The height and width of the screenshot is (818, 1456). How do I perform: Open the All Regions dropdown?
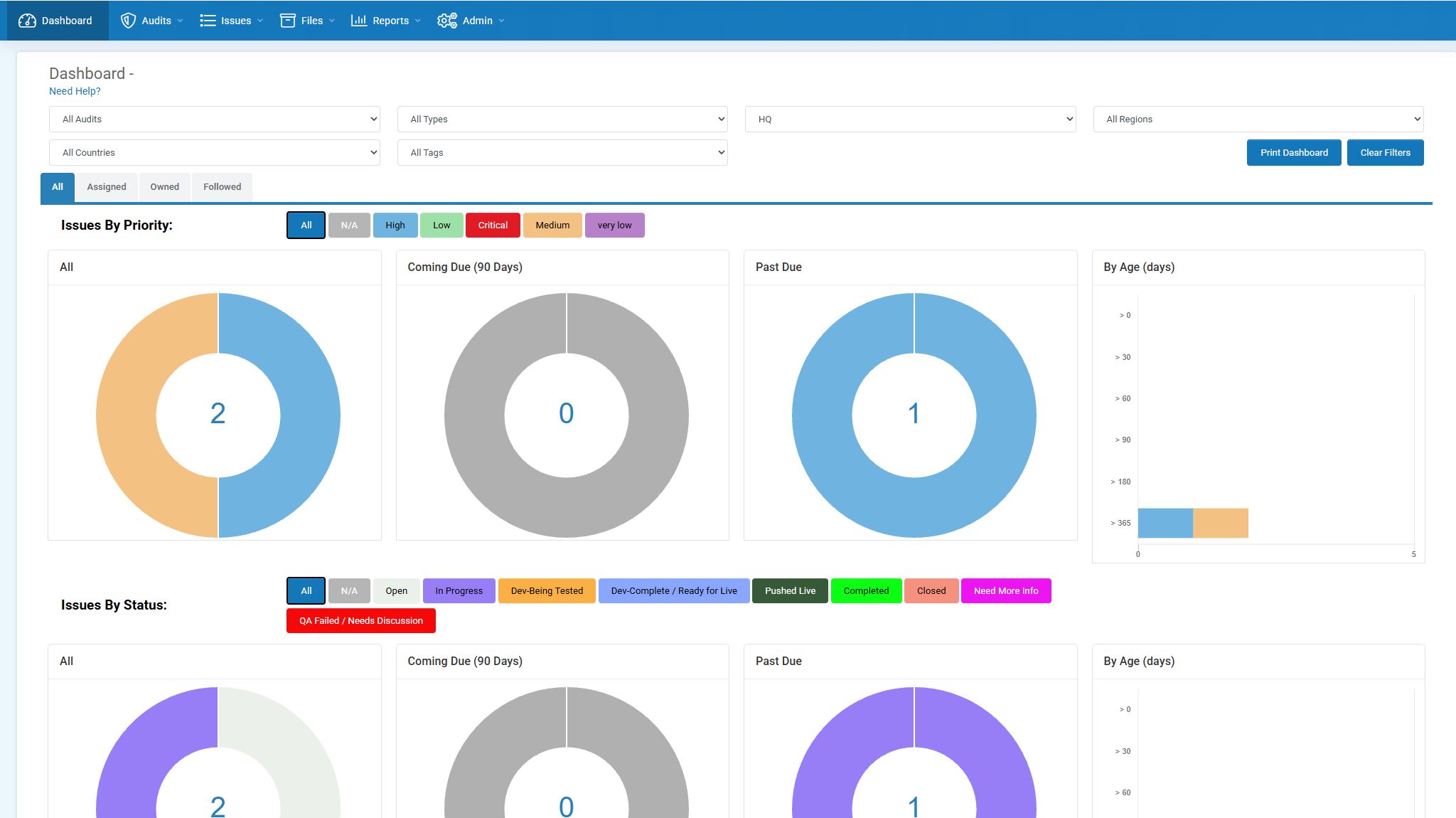1258,119
